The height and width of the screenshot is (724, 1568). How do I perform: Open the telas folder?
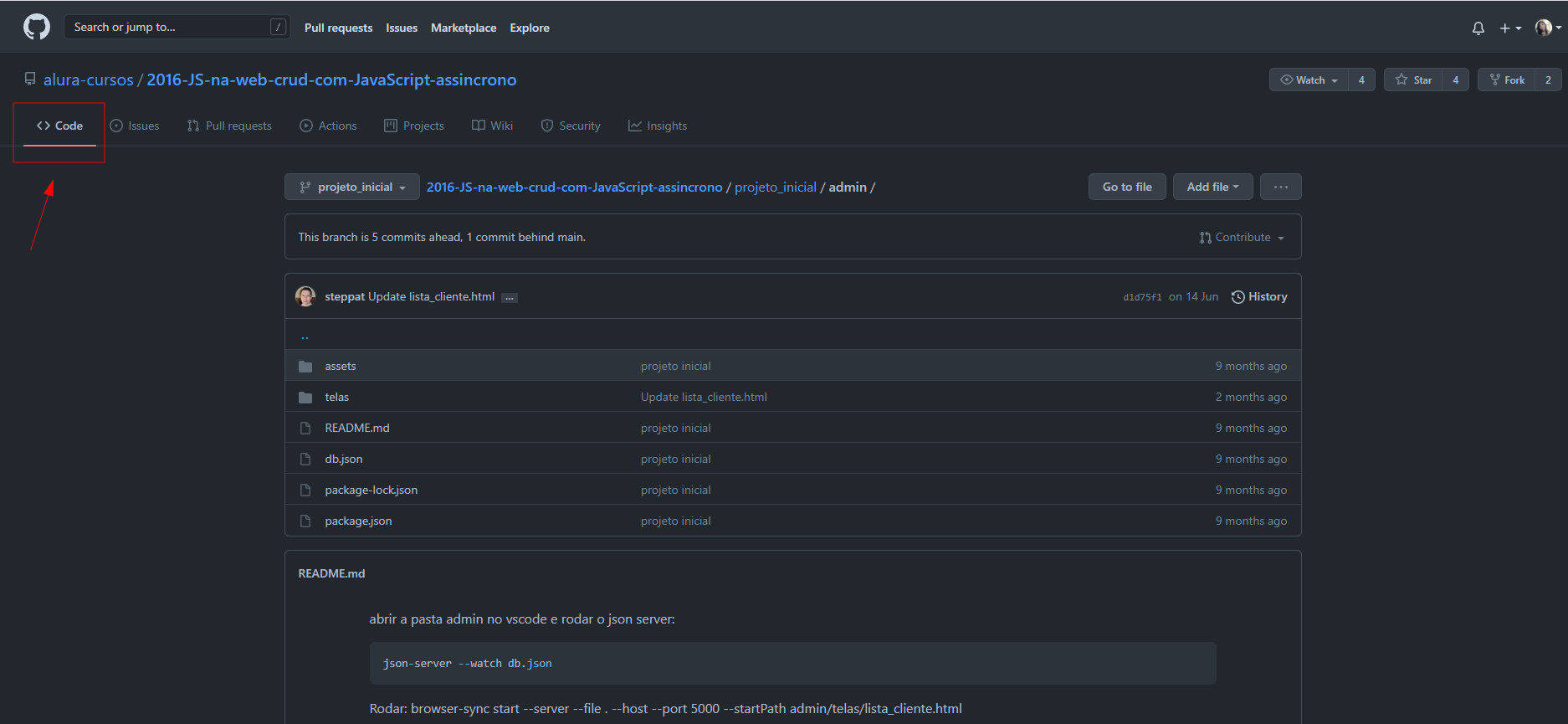coord(337,398)
